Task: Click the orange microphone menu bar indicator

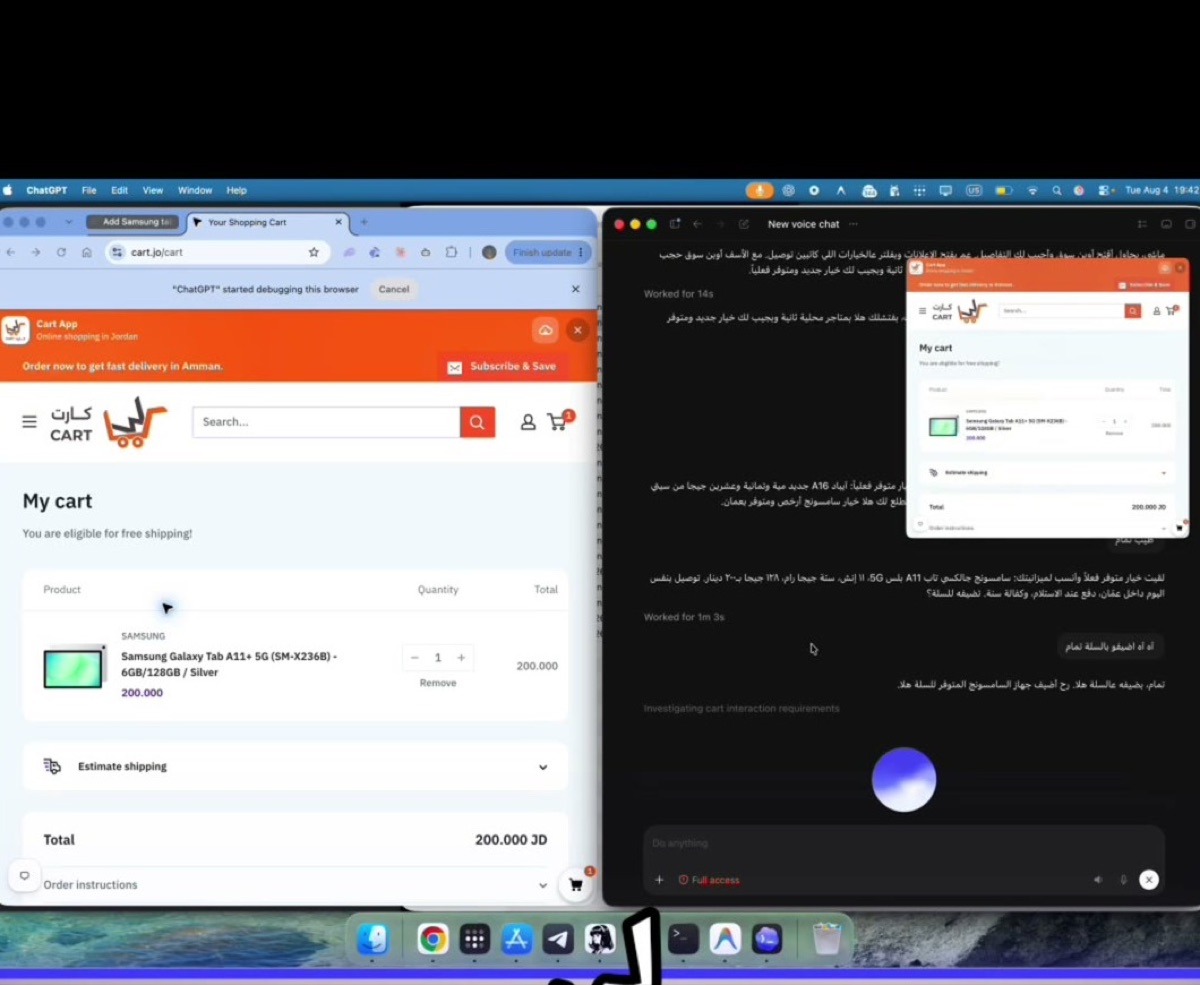Action: click(x=760, y=190)
